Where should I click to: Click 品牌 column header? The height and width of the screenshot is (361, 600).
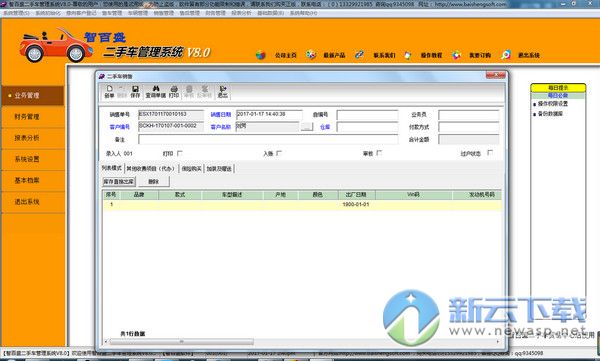pyautogui.click(x=139, y=195)
